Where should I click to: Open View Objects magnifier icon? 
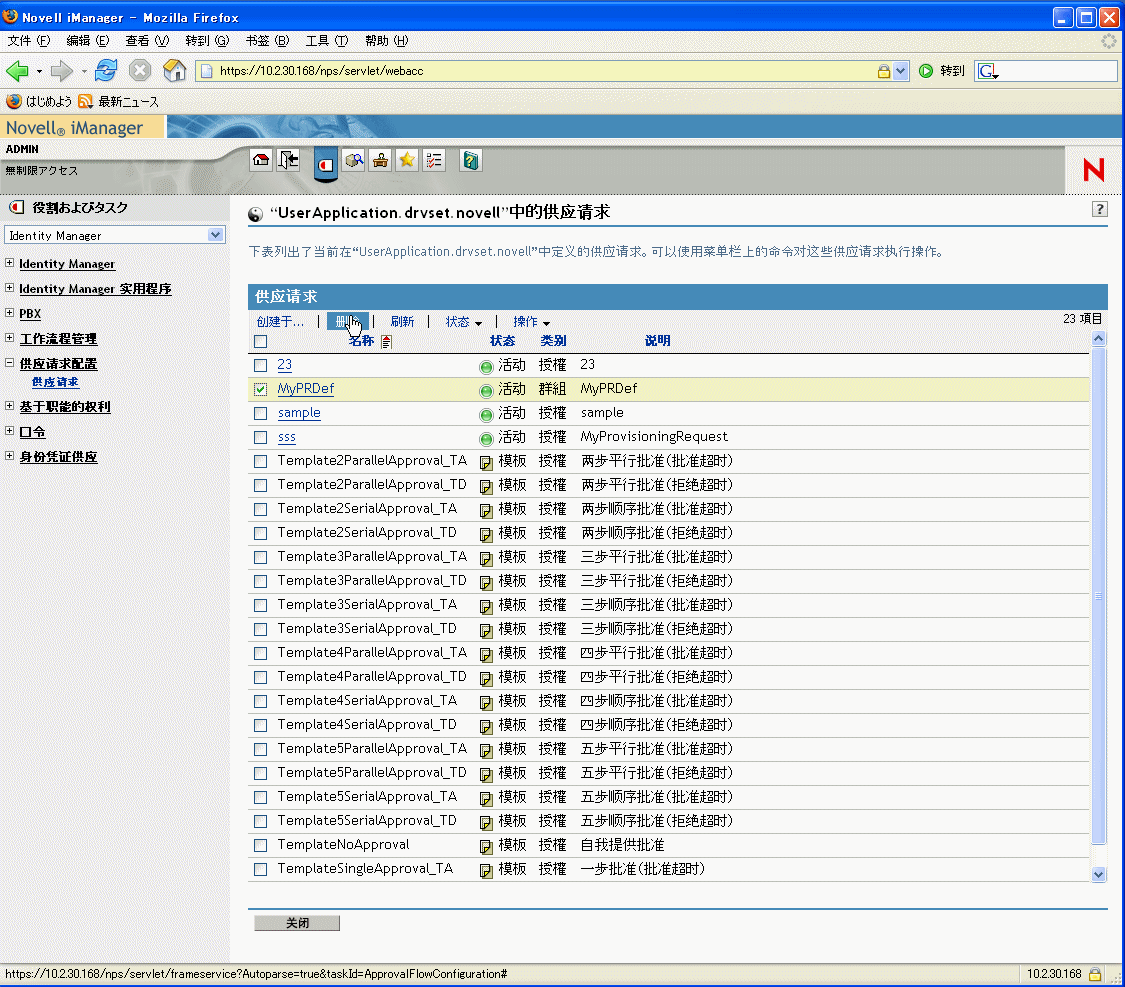(354, 160)
